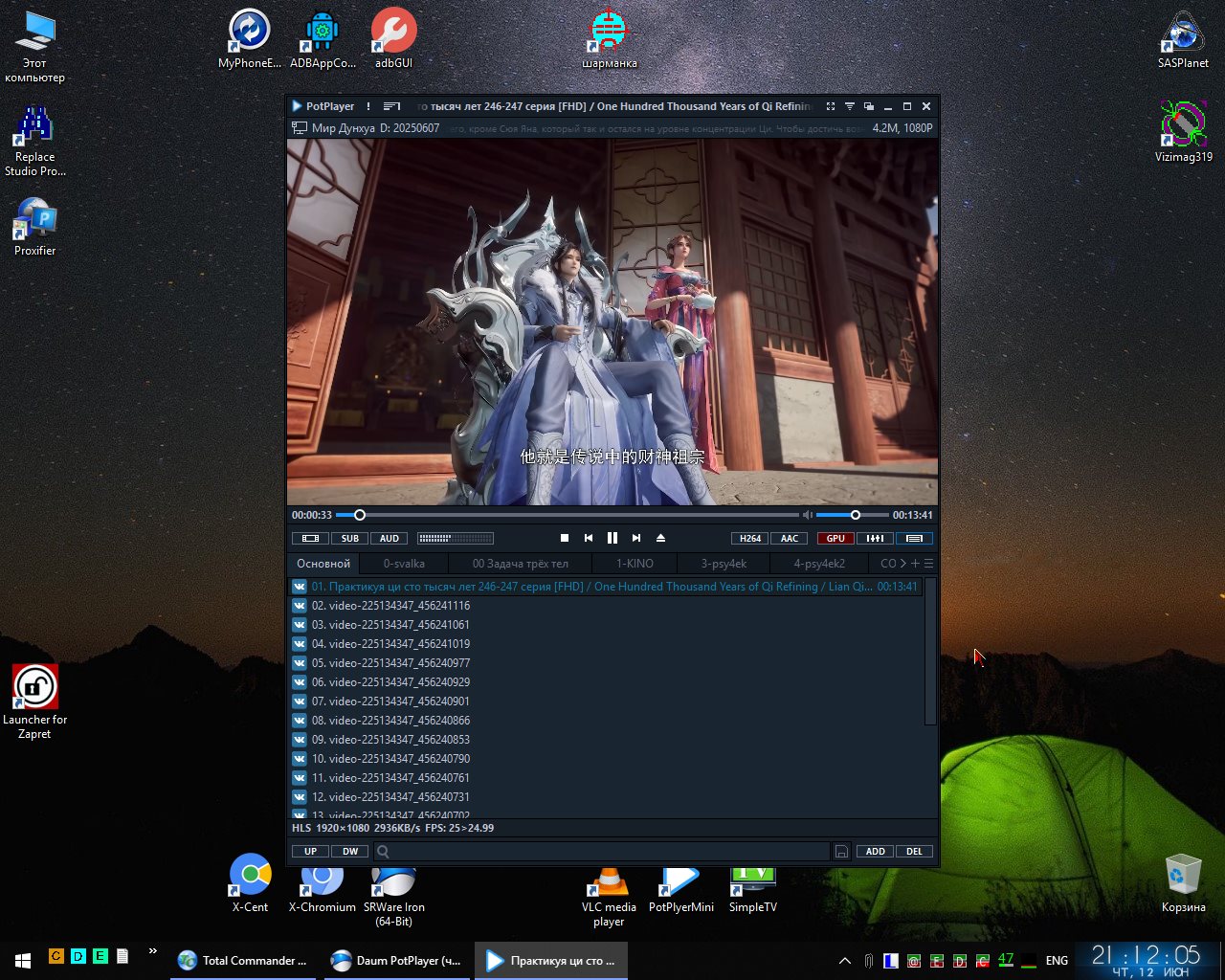The image size is (1225, 980).
Task: Save playlist using the floppy disk icon
Action: click(x=841, y=852)
